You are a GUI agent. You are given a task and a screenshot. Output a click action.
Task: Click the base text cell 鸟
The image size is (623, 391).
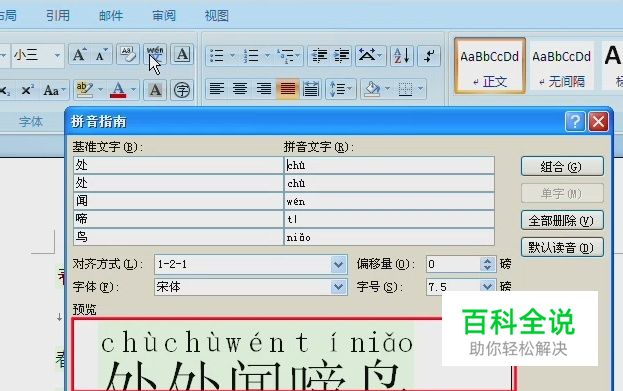[178, 237]
